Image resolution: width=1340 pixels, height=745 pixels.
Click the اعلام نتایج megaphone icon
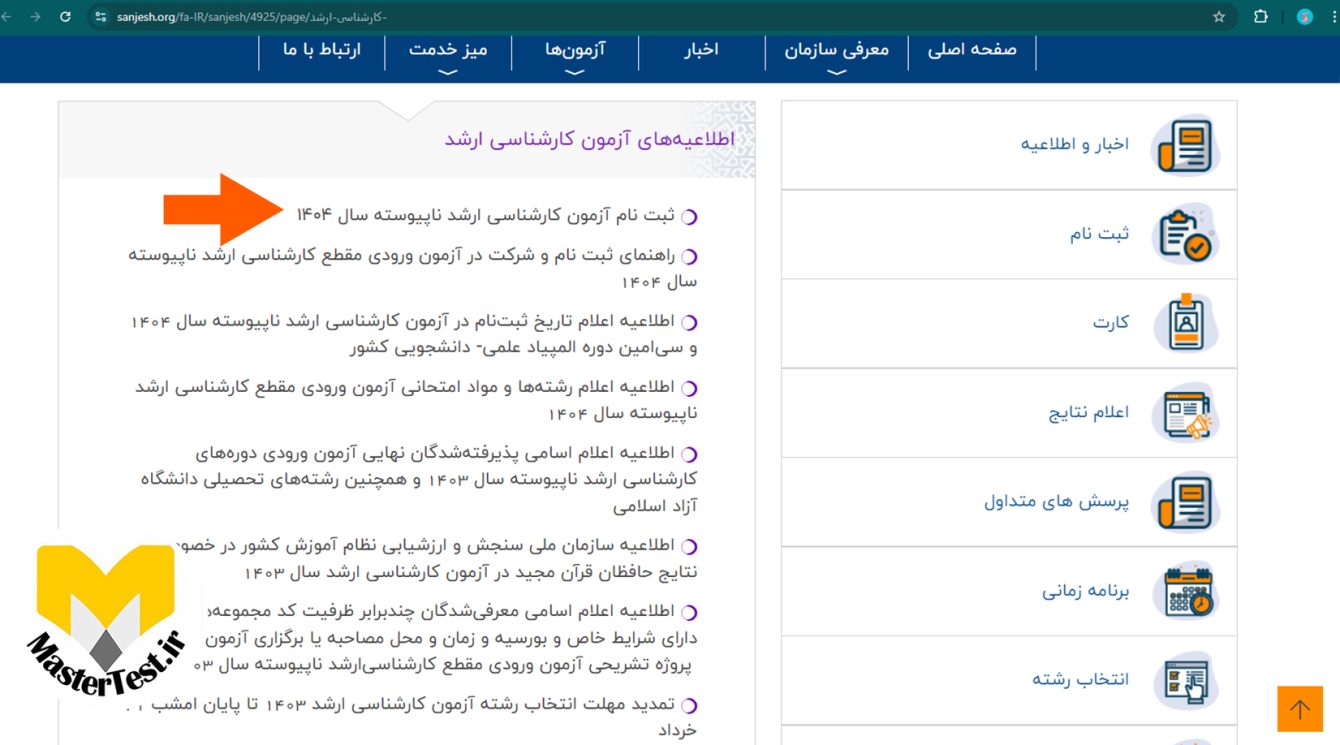1185,412
